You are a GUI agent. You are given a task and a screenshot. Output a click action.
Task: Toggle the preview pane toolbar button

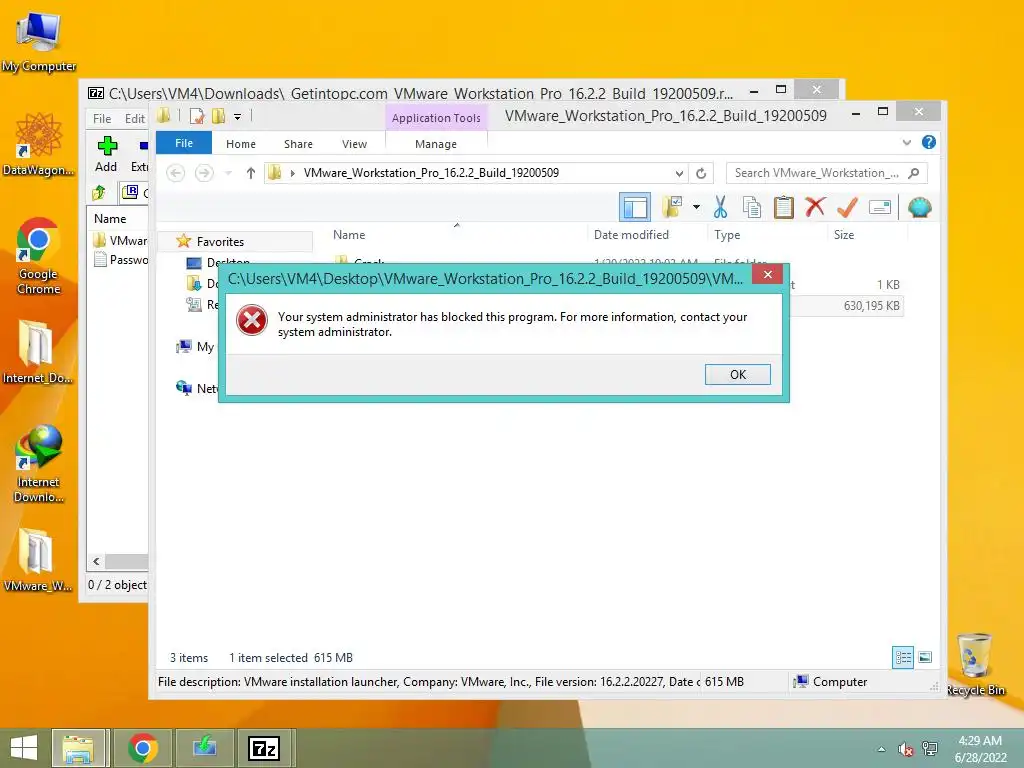pyautogui.click(x=634, y=208)
